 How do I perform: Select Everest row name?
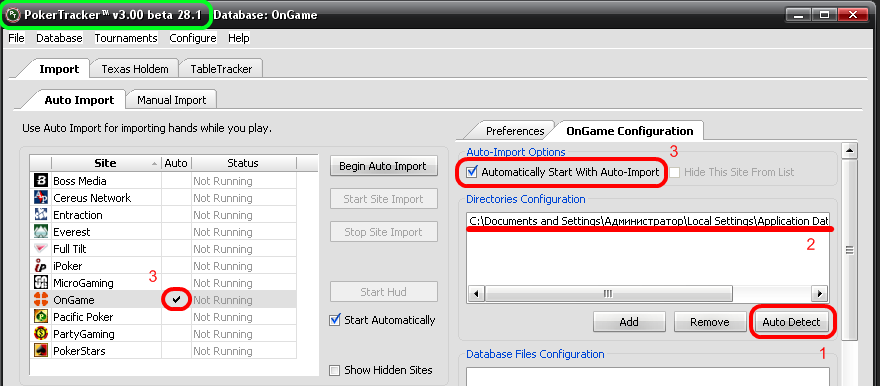coord(72,232)
